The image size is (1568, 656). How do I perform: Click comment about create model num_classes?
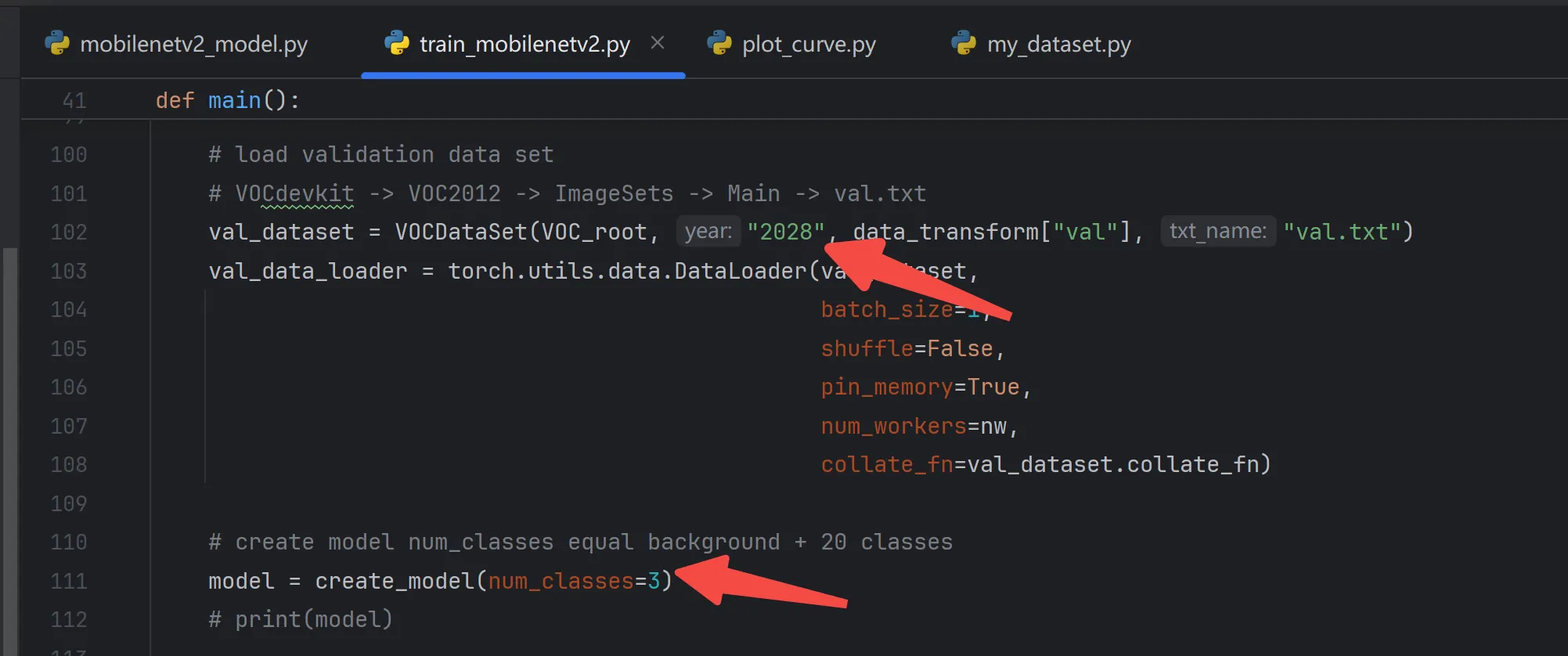click(x=581, y=542)
